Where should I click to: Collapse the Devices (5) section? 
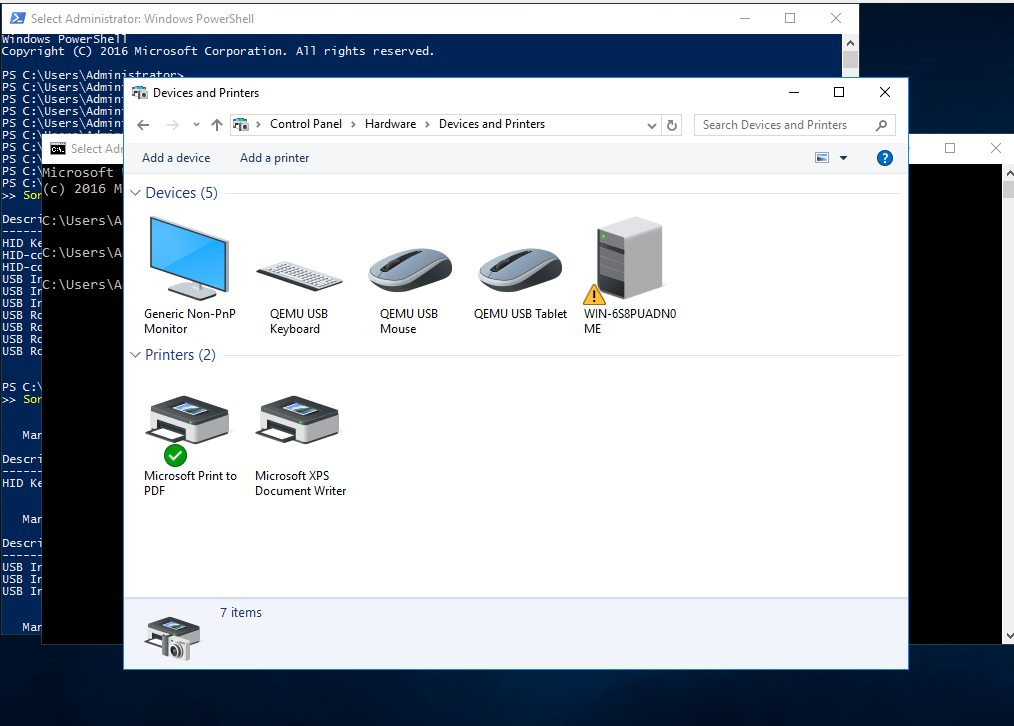(135, 193)
